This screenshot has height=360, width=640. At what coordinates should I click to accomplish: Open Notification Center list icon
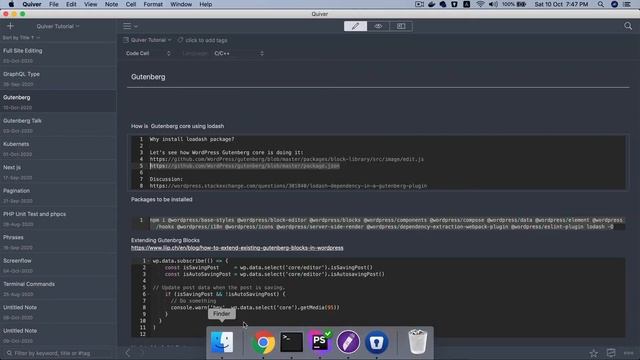point(627,4)
